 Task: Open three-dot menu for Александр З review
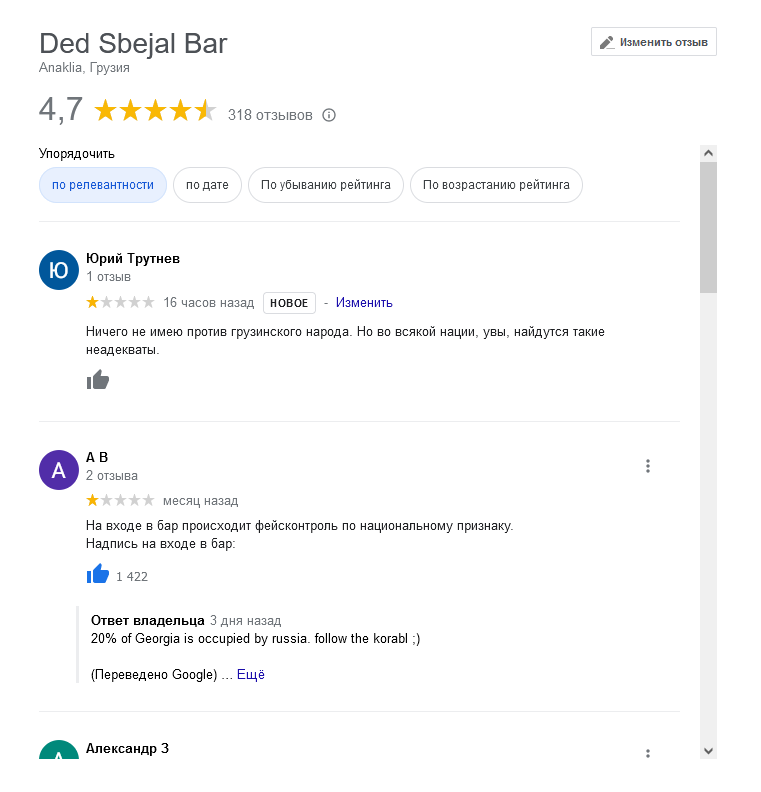point(648,753)
